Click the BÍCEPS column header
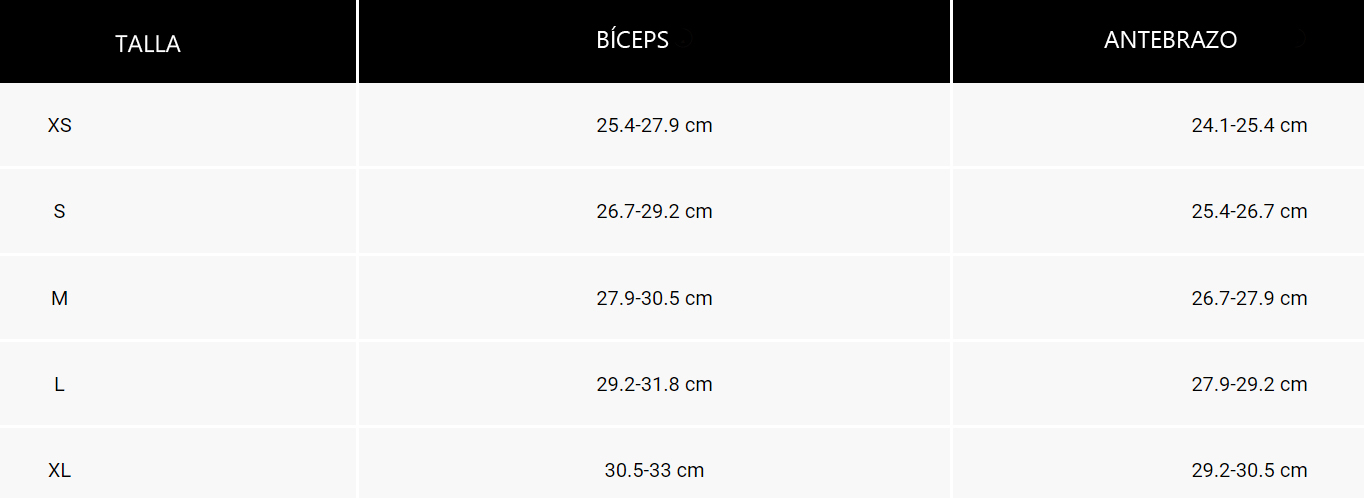 [x=632, y=40]
